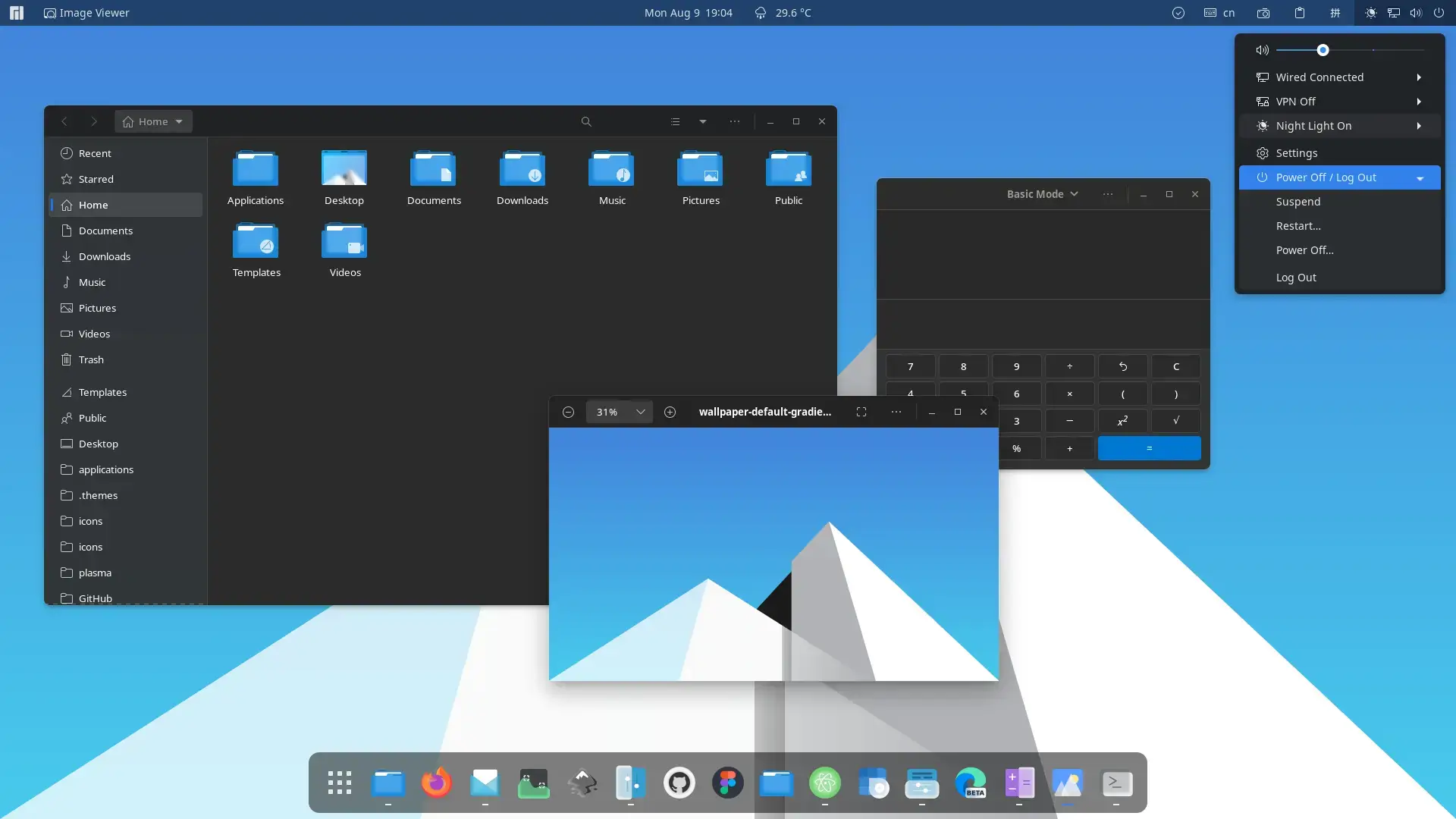Click the more options icon in Image Viewer
The image size is (1456, 819).
point(896,412)
